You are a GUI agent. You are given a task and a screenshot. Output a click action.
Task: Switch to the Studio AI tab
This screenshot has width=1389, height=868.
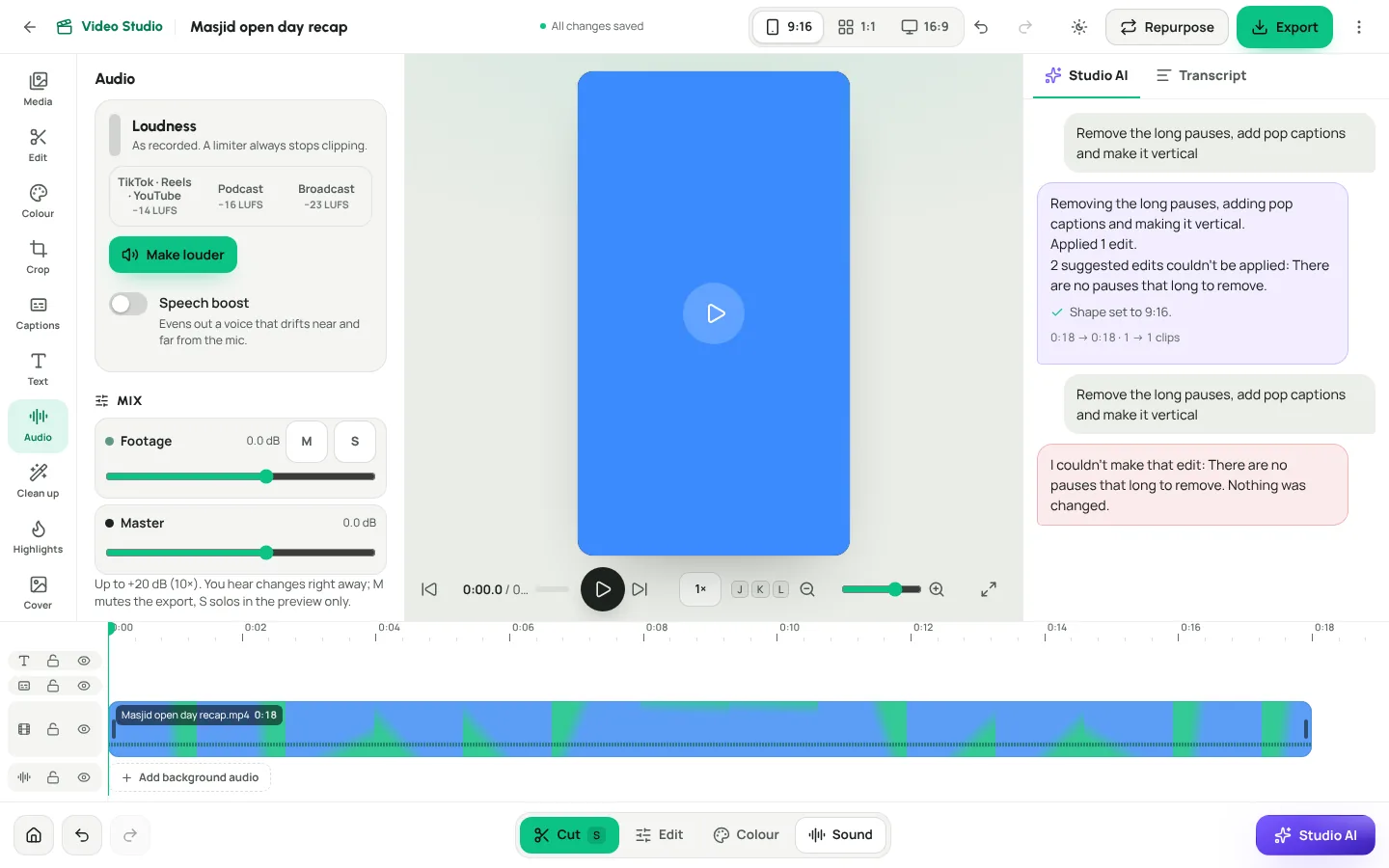pyautogui.click(x=1086, y=75)
